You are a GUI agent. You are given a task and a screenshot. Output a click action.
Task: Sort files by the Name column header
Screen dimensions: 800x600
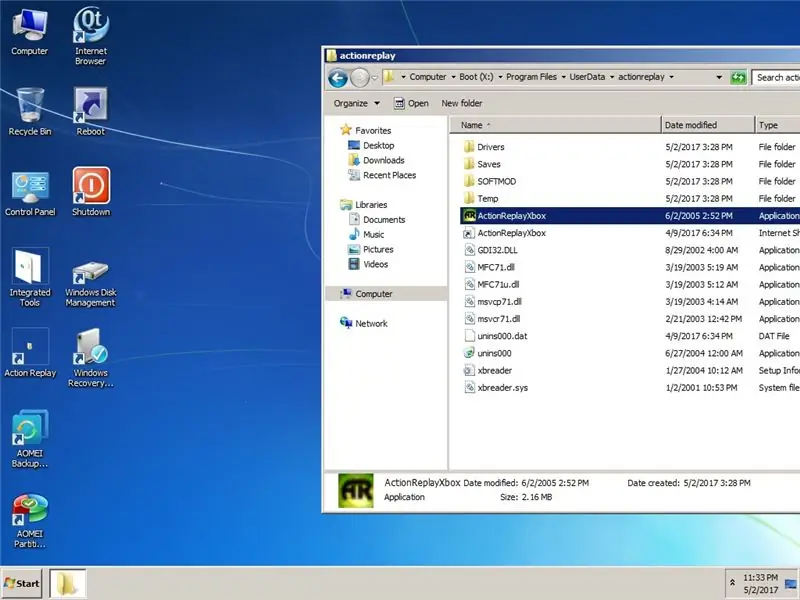[x=555, y=125]
